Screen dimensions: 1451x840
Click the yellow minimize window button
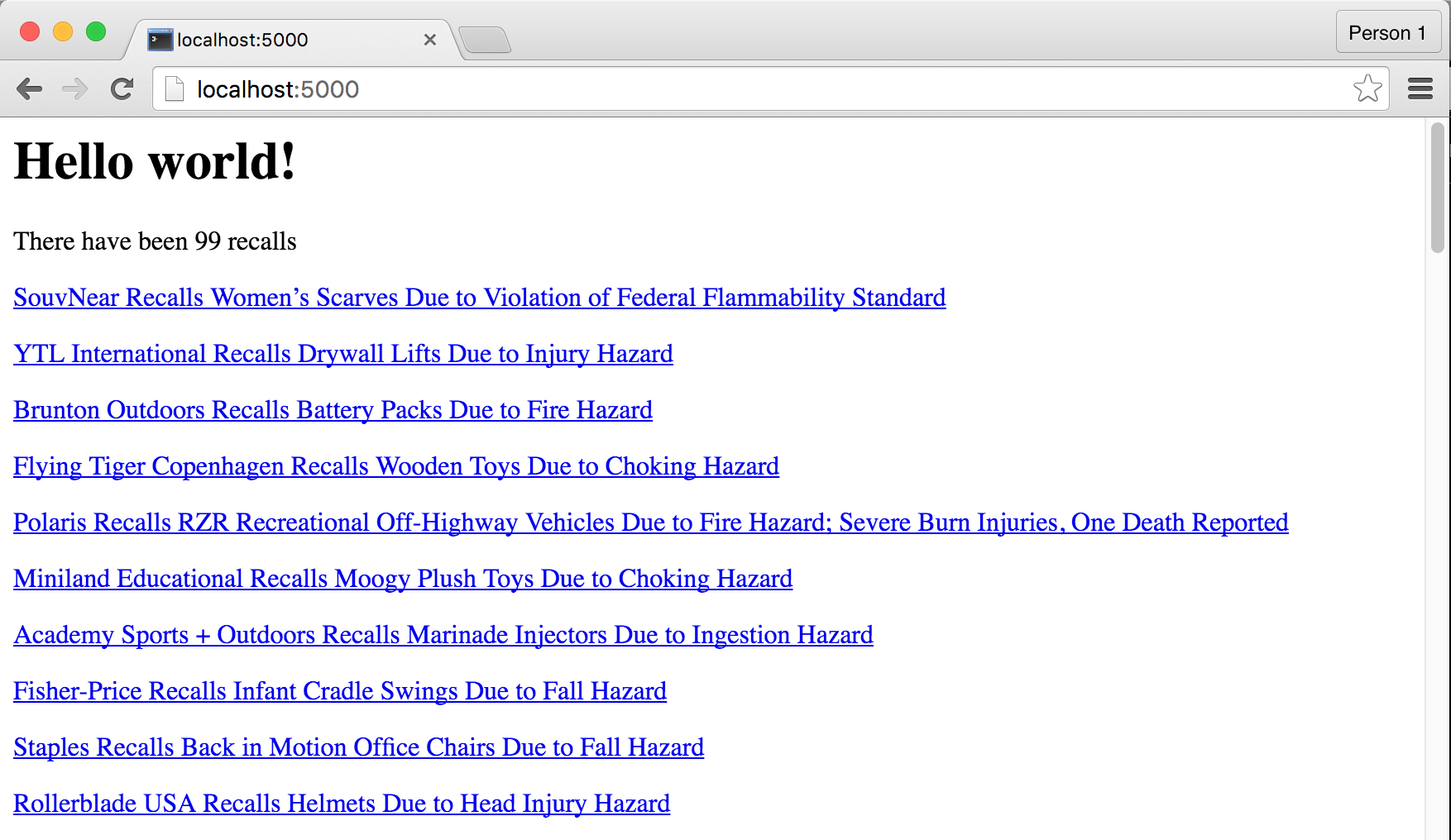63,31
